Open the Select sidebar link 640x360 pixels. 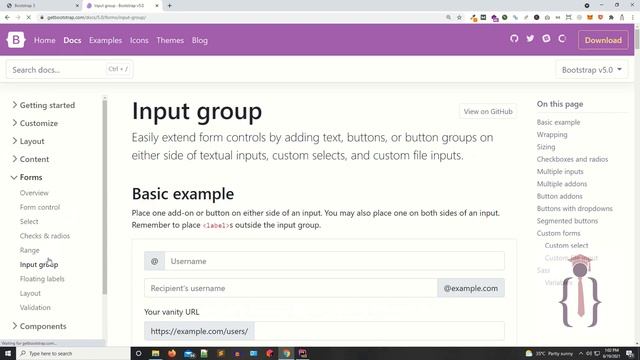tap(29, 222)
